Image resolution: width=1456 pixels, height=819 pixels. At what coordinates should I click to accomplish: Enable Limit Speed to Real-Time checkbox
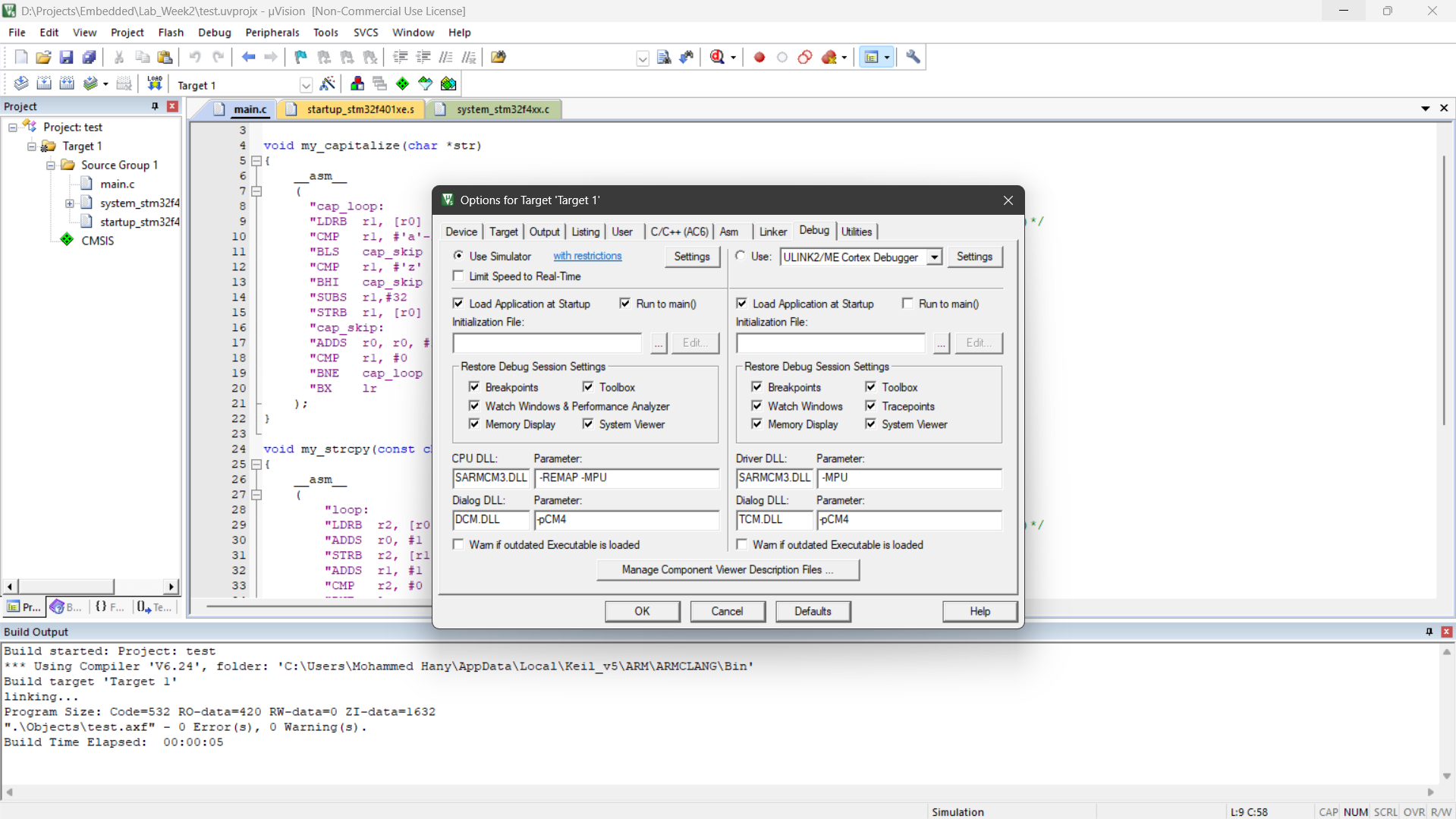(x=458, y=276)
